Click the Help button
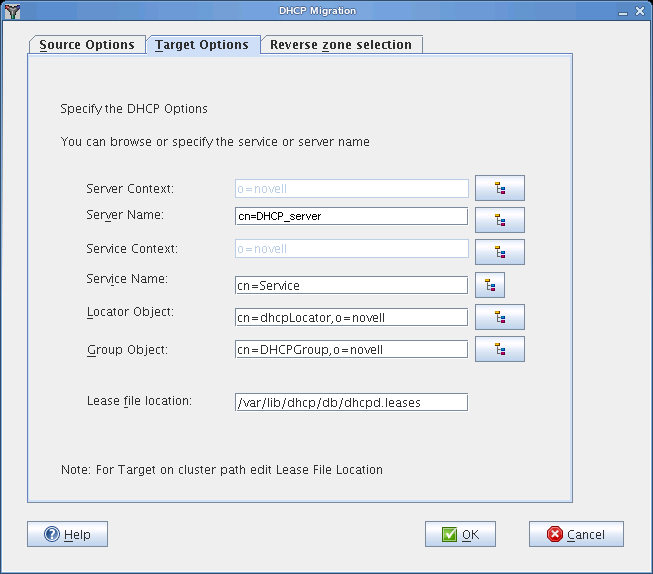This screenshot has width=653, height=574. click(67, 534)
